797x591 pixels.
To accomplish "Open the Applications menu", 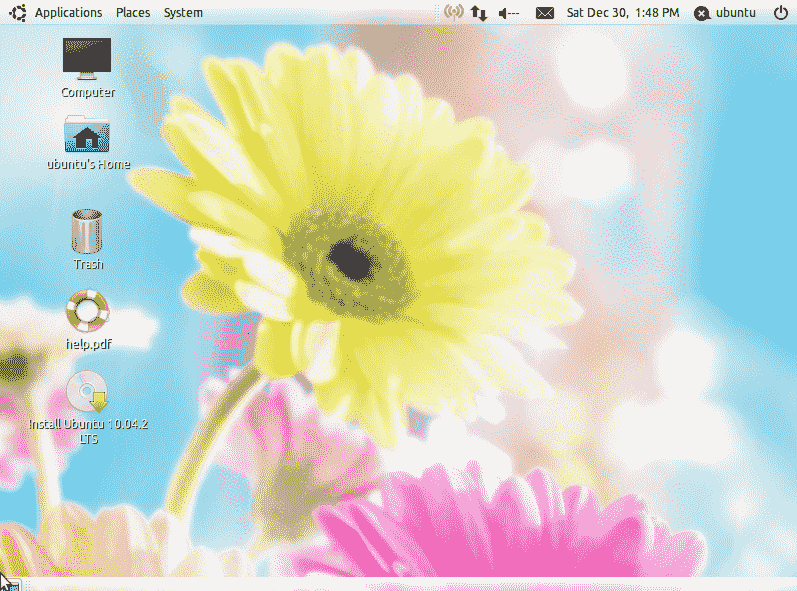I will point(68,13).
